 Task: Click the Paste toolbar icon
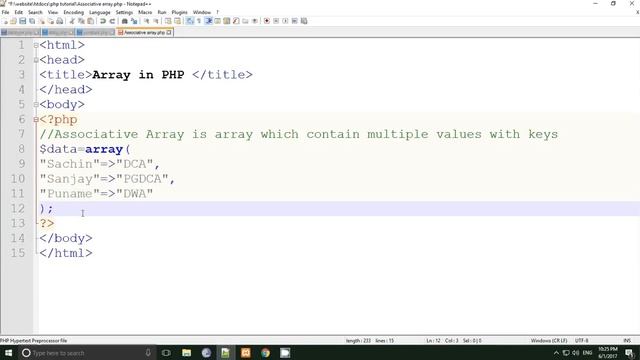90,21
